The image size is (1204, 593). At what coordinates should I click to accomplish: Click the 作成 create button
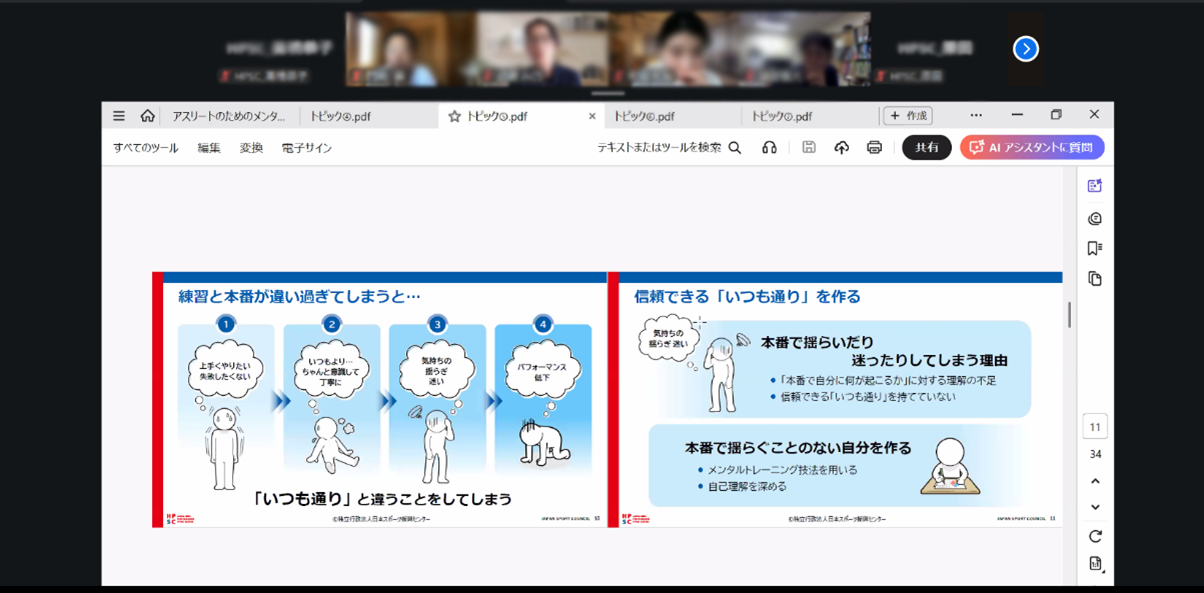pos(908,116)
